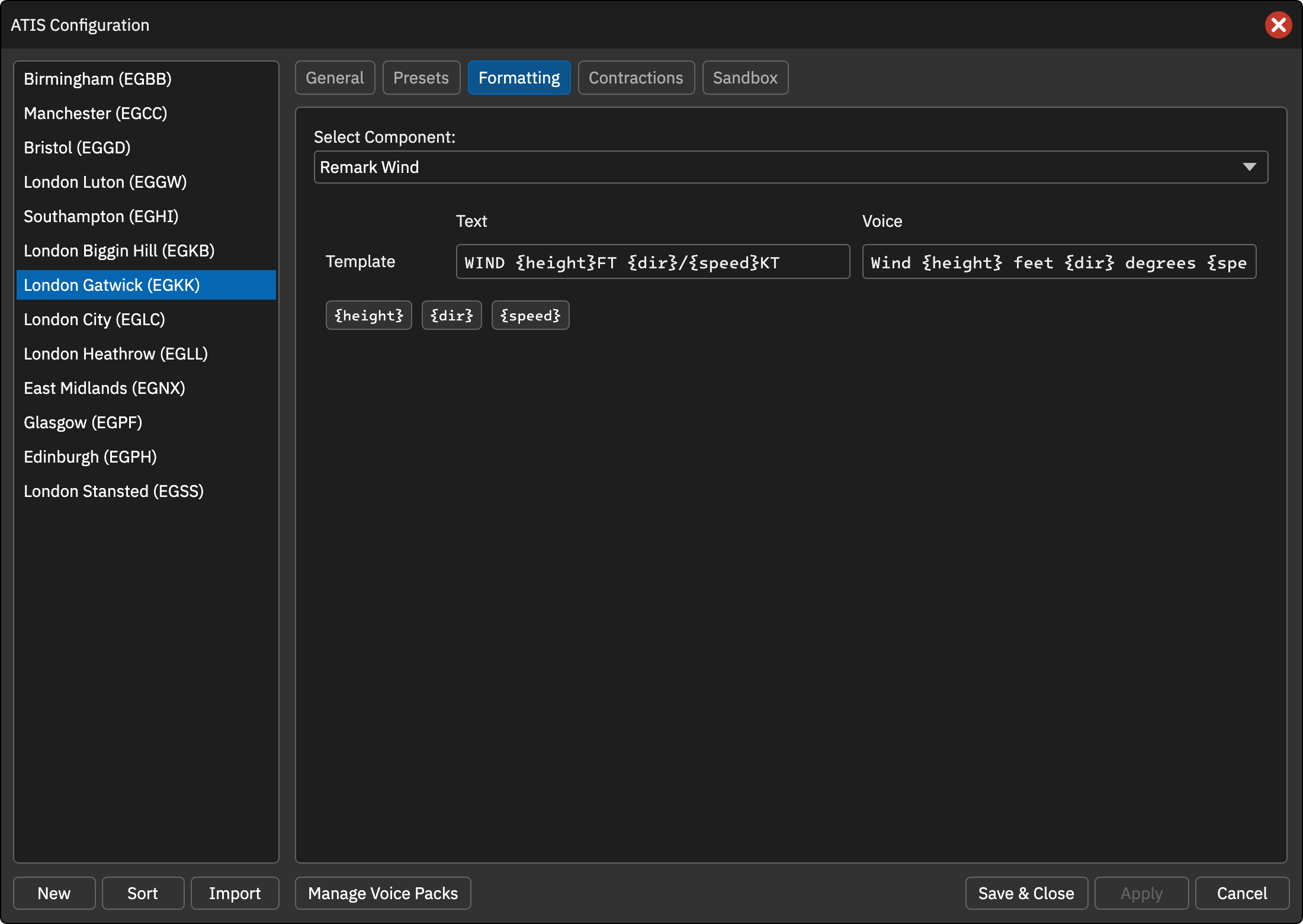Choose Southampton (EGHI)
The width and height of the screenshot is (1303, 924).
(x=146, y=216)
